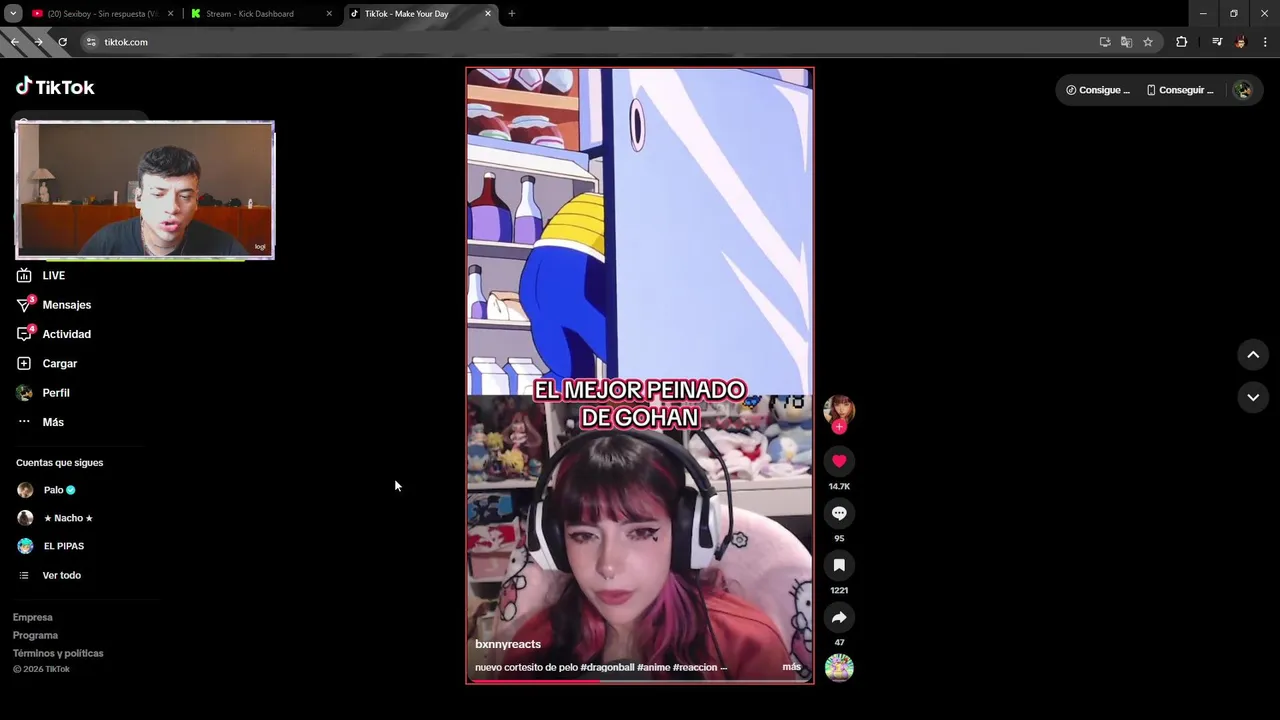
Task: Click the #anime hashtag
Action: tap(653, 667)
